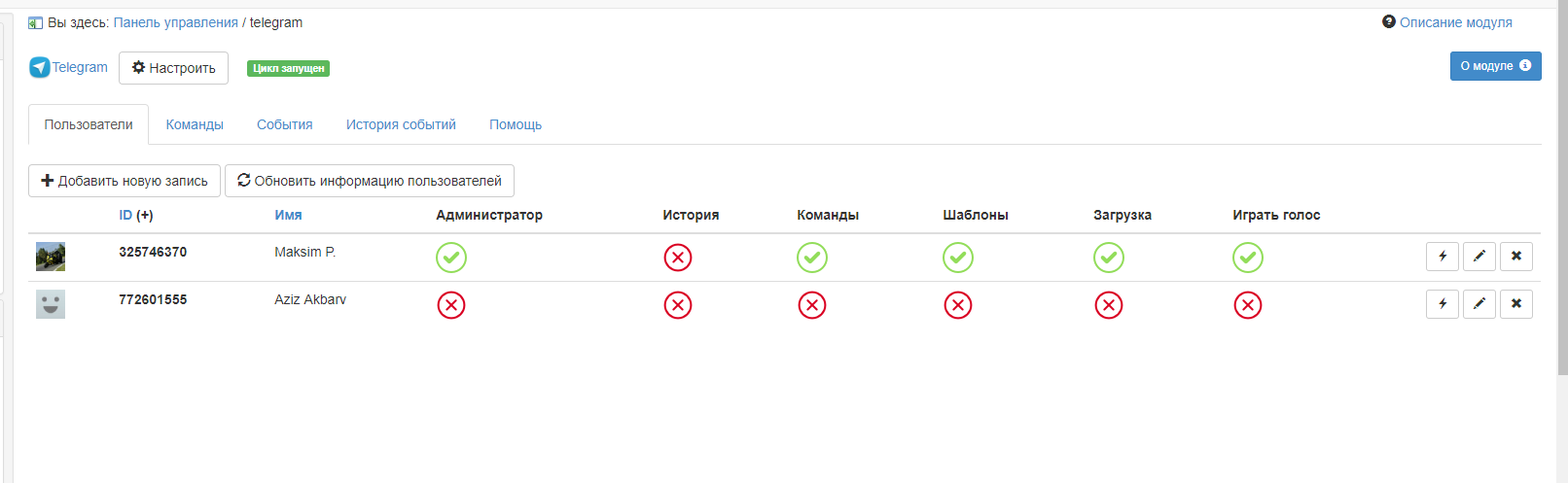Edit user Maksim P. with pencil icon

pos(1479,257)
